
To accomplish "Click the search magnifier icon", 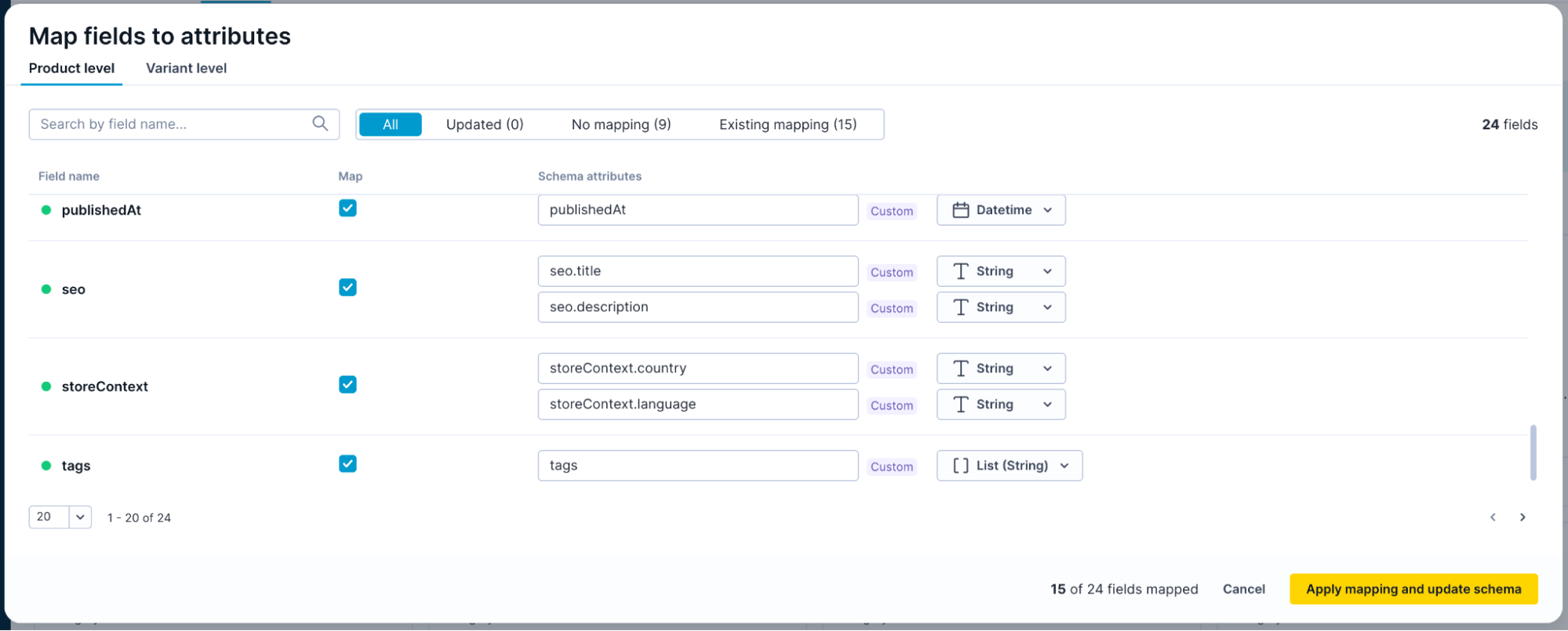I will (x=320, y=124).
